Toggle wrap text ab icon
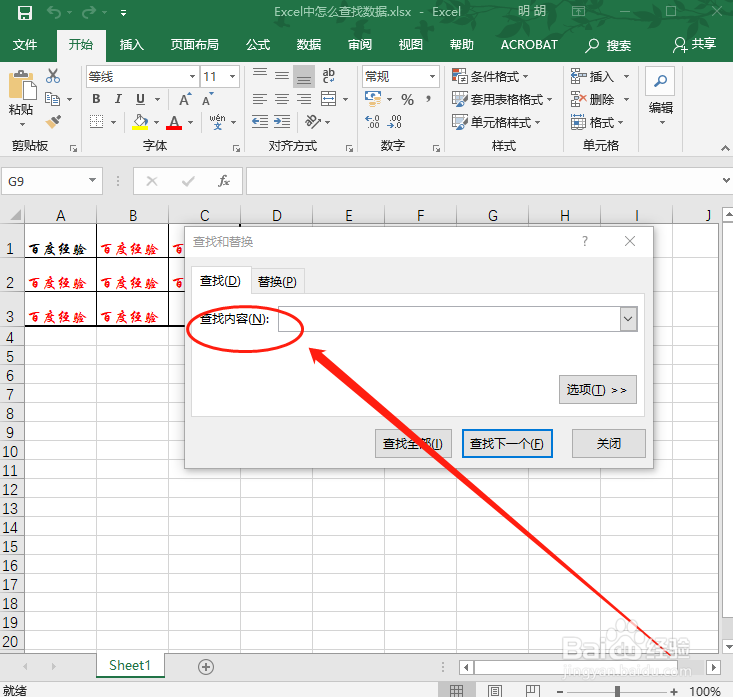 (x=329, y=76)
